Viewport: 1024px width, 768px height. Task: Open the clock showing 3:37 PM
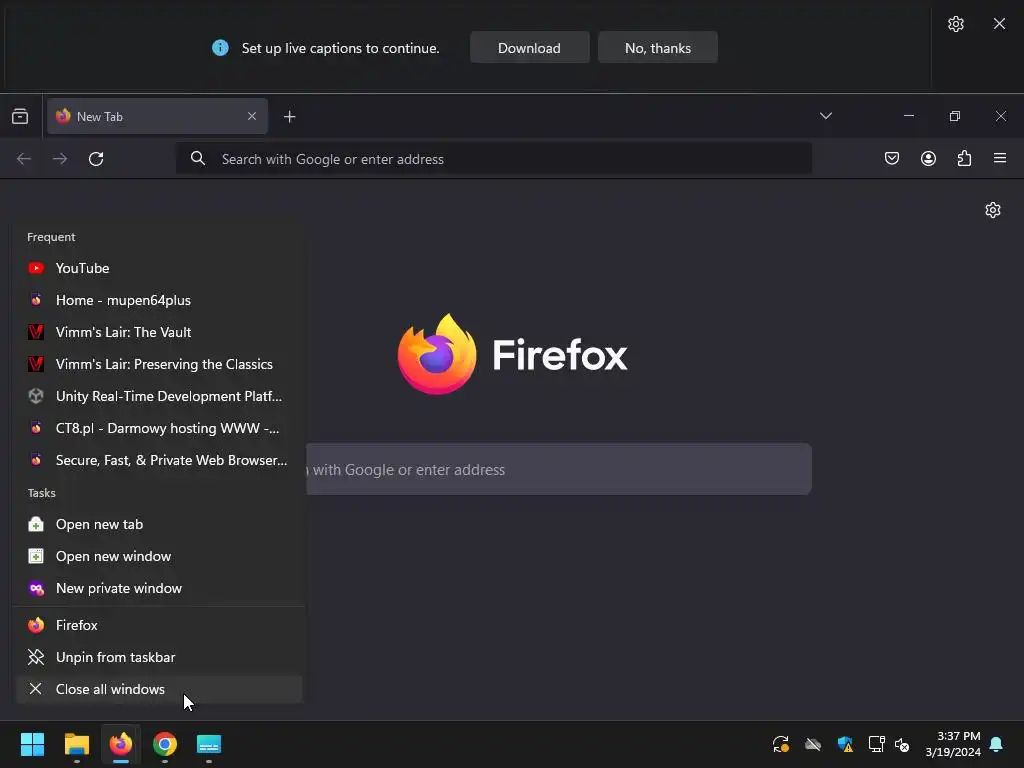pyautogui.click(x=953, y=744)
